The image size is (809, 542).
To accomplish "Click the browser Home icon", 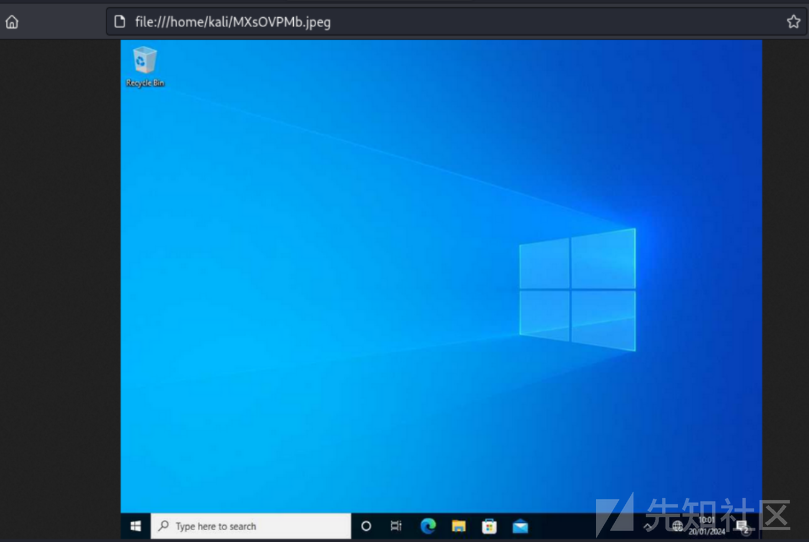I will (12, 22).
